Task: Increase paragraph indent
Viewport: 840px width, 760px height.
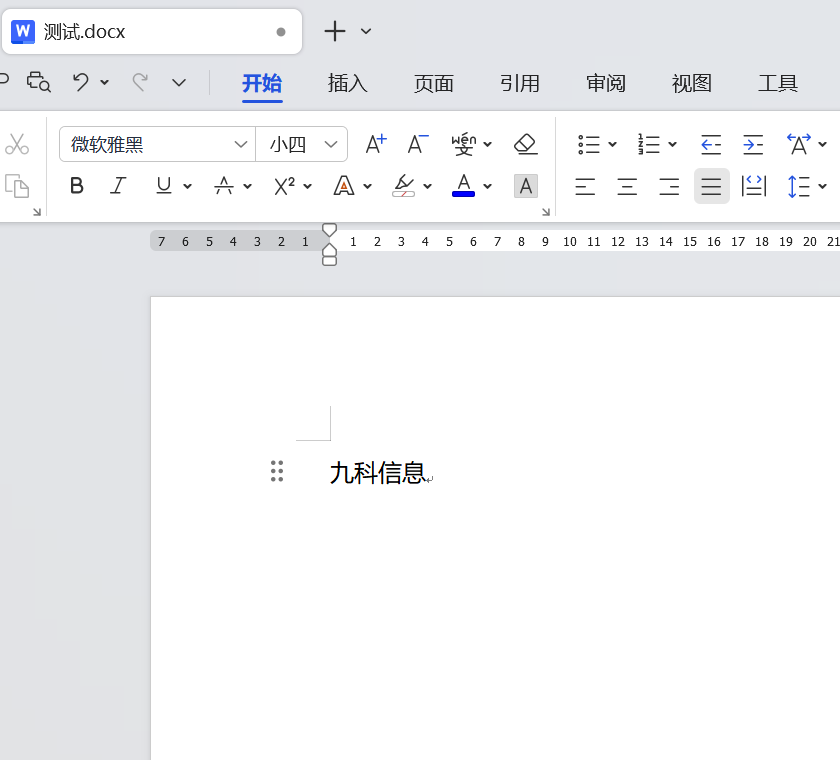Action: coord(753,144)
